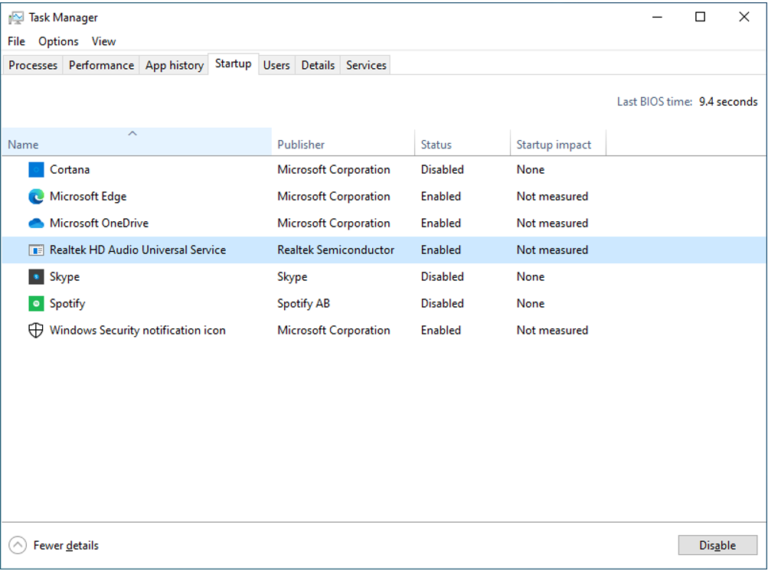Select the Spotify row name
768x571 pixels.
67,304
